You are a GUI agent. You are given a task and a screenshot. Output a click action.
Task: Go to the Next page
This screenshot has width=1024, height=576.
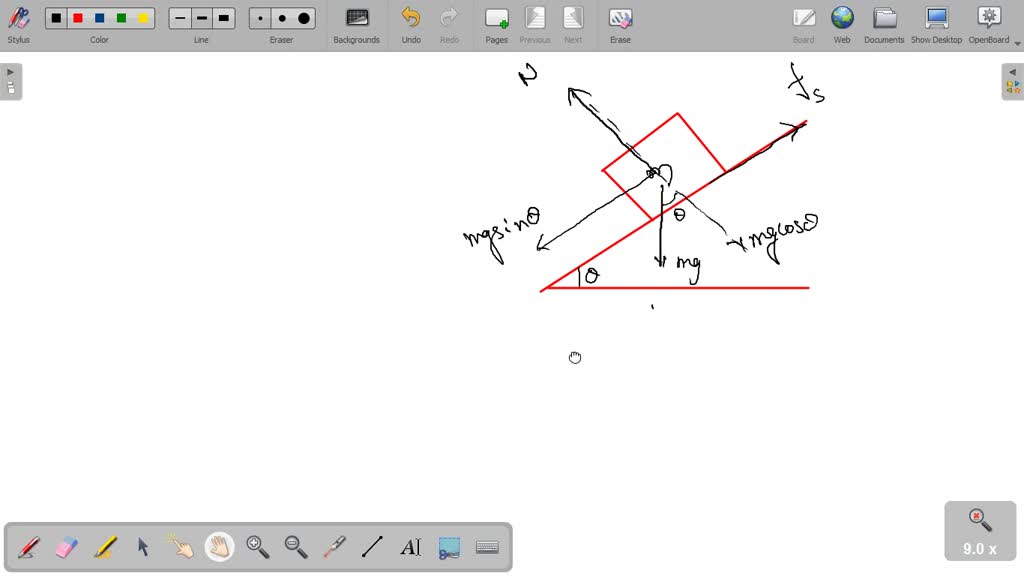[573, 25]
